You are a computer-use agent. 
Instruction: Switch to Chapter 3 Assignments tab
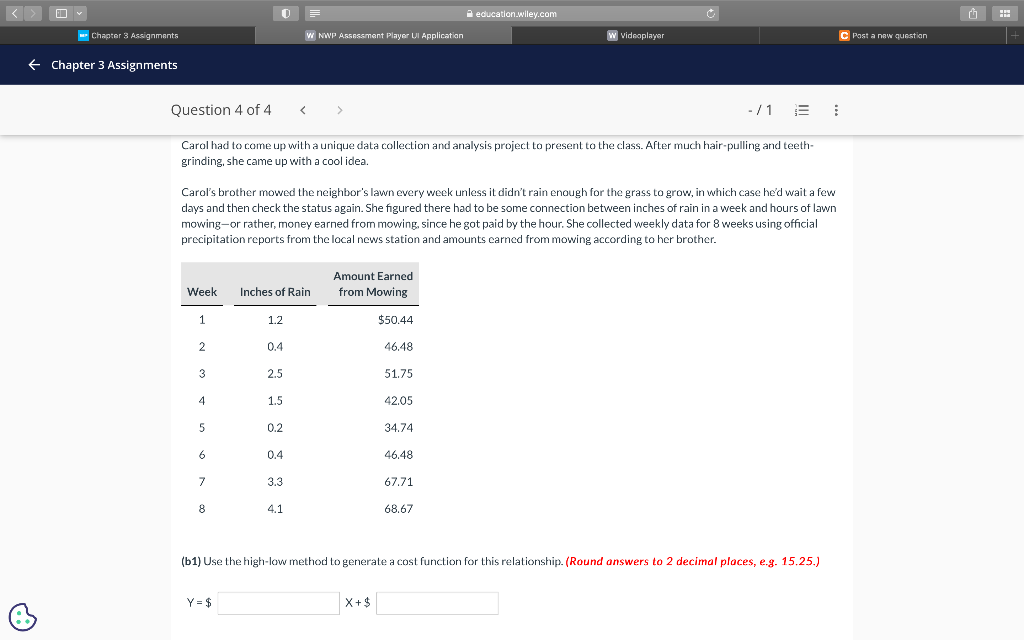tap(128, 35)
